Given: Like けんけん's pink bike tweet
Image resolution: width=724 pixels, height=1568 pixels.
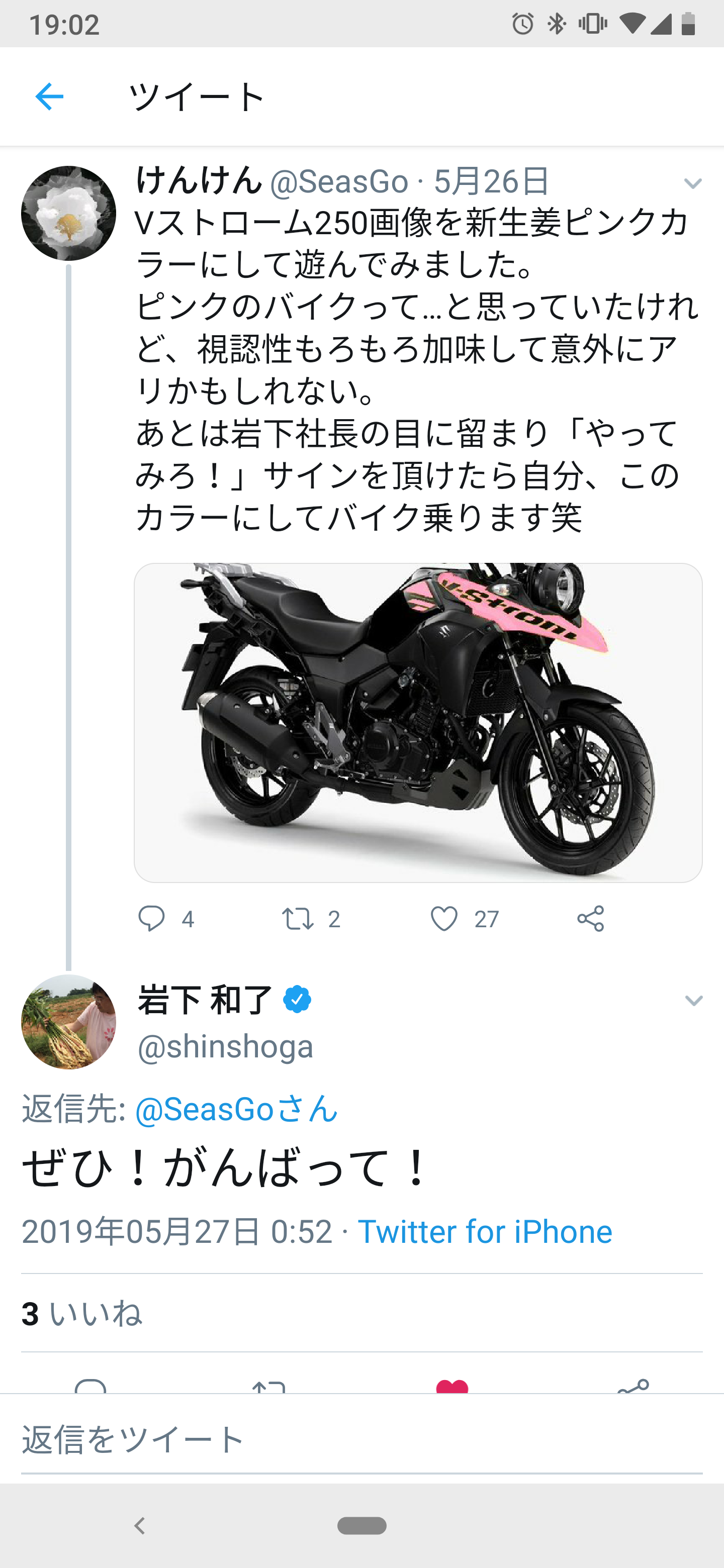Looking at the screenshot, I should [444, 919].
